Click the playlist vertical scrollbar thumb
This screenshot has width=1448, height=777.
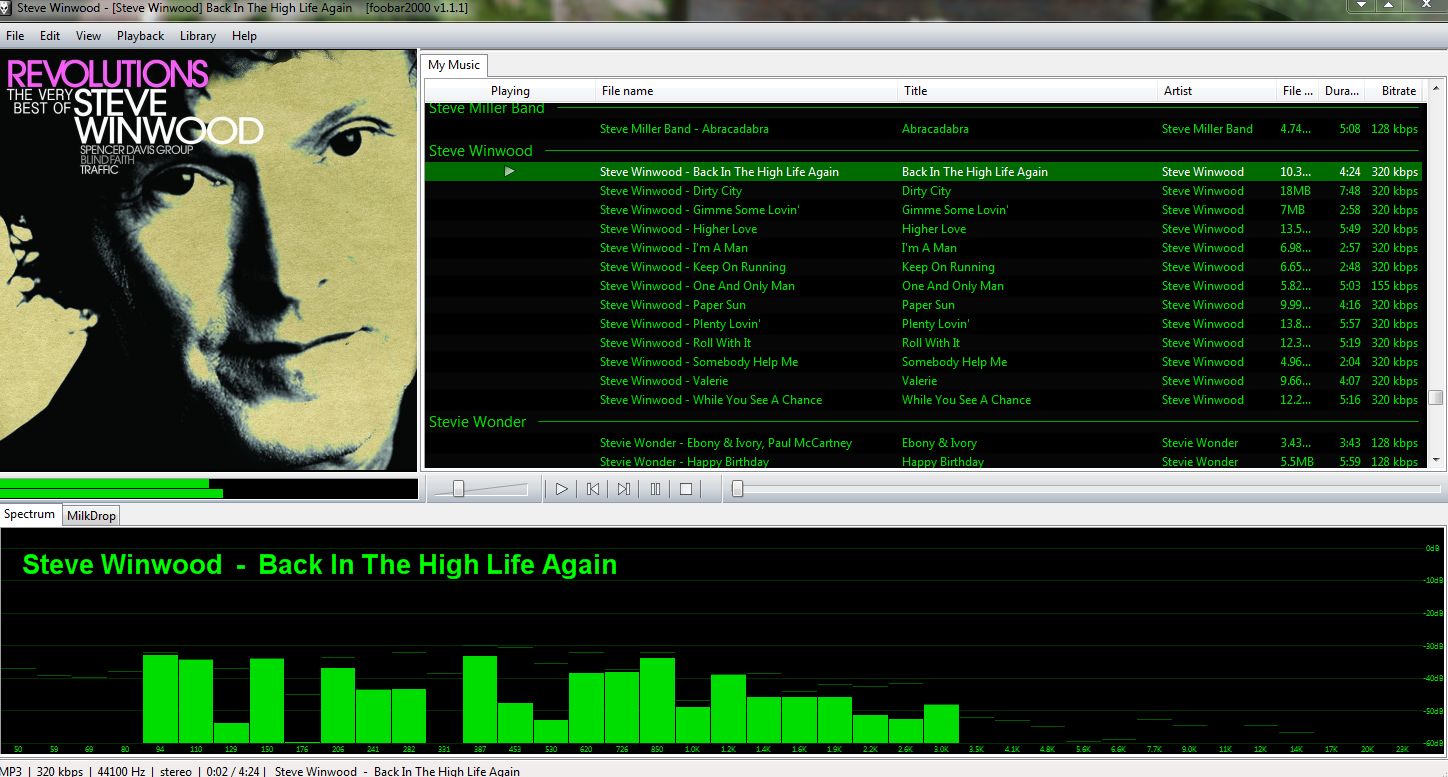point(1436,396)
